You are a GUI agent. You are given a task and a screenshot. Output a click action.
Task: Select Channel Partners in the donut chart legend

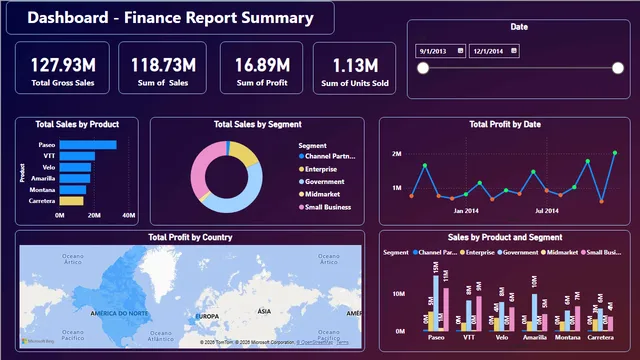pos(327,156)
